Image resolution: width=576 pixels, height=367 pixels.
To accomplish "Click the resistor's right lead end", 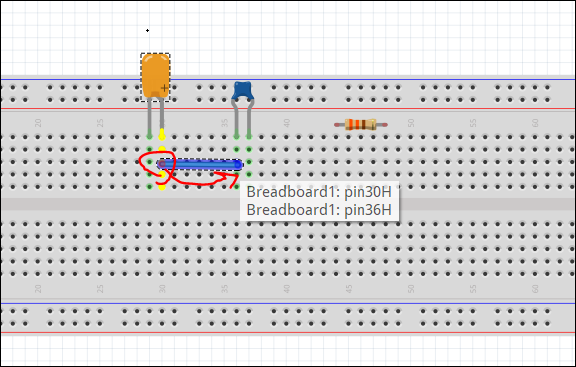I will [x=385, y=125].
